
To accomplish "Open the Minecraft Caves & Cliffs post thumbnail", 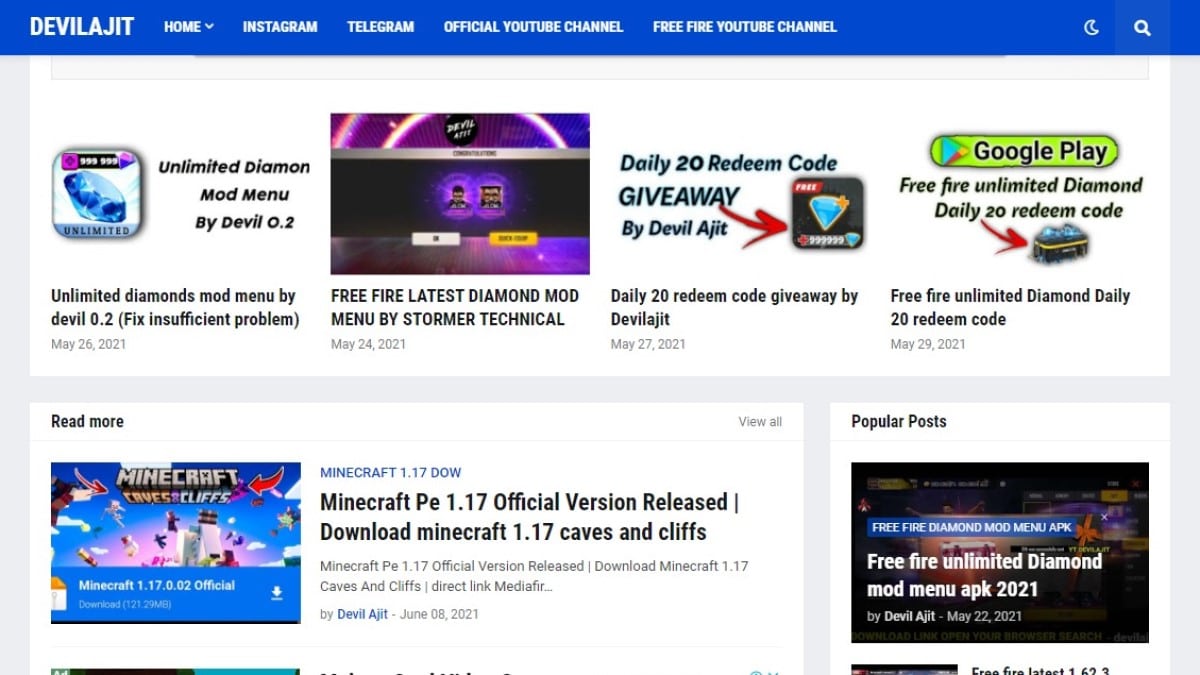I will click(x=176, y=543).
